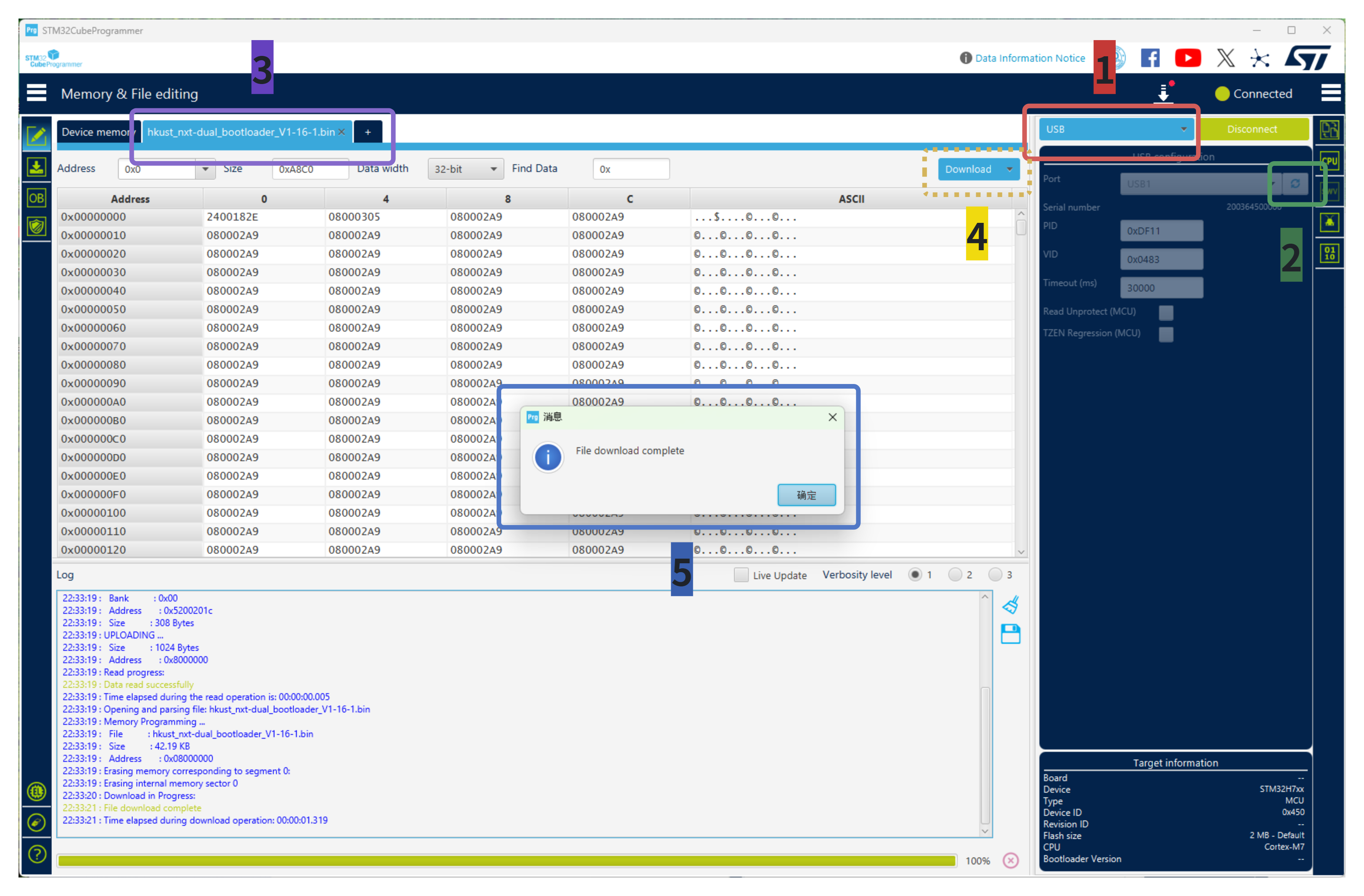Click the help question mark sidebar icon
The image size is (1364, 896).
(x=37, y=855)
